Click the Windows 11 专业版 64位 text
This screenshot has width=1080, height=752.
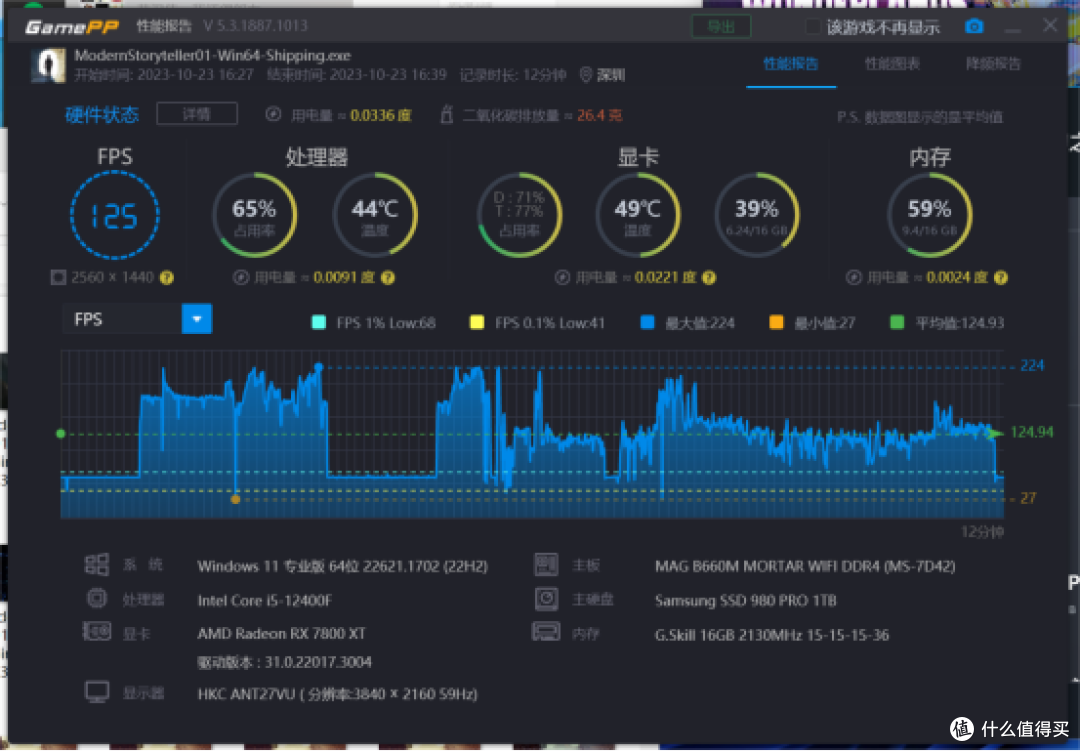[x=342, y=566]
